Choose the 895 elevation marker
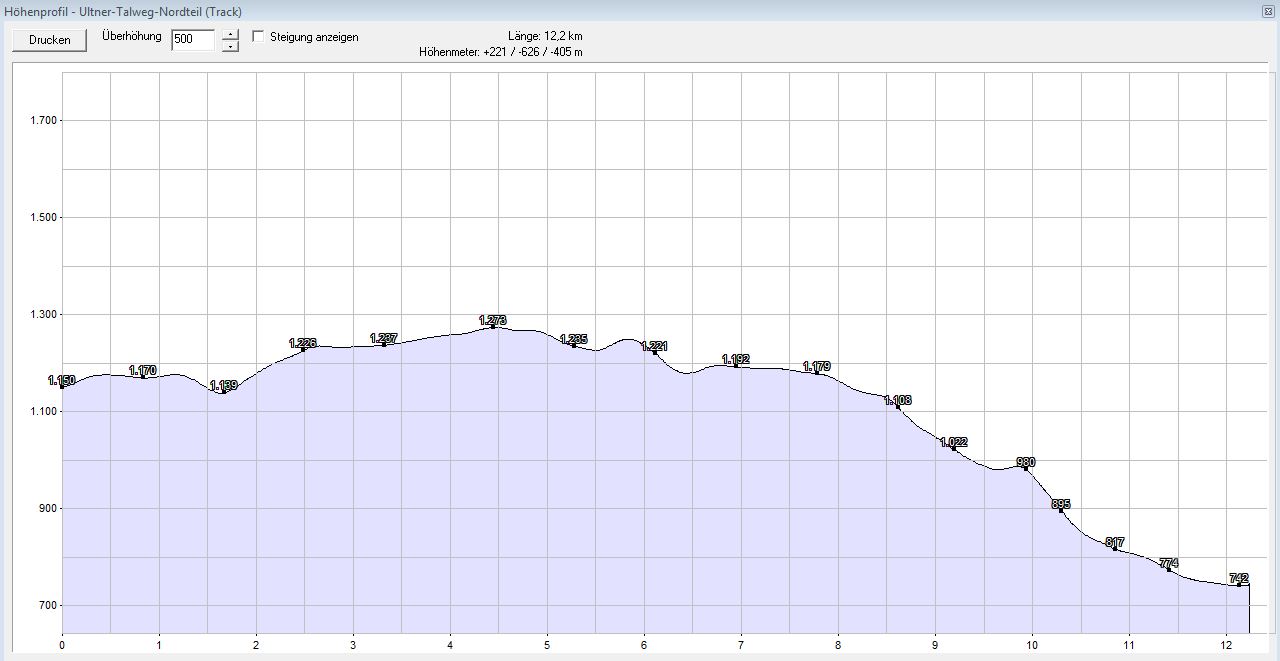The height and width of the screenshot is (661, 1280). pyautogui.click(x=1061, y=509)
